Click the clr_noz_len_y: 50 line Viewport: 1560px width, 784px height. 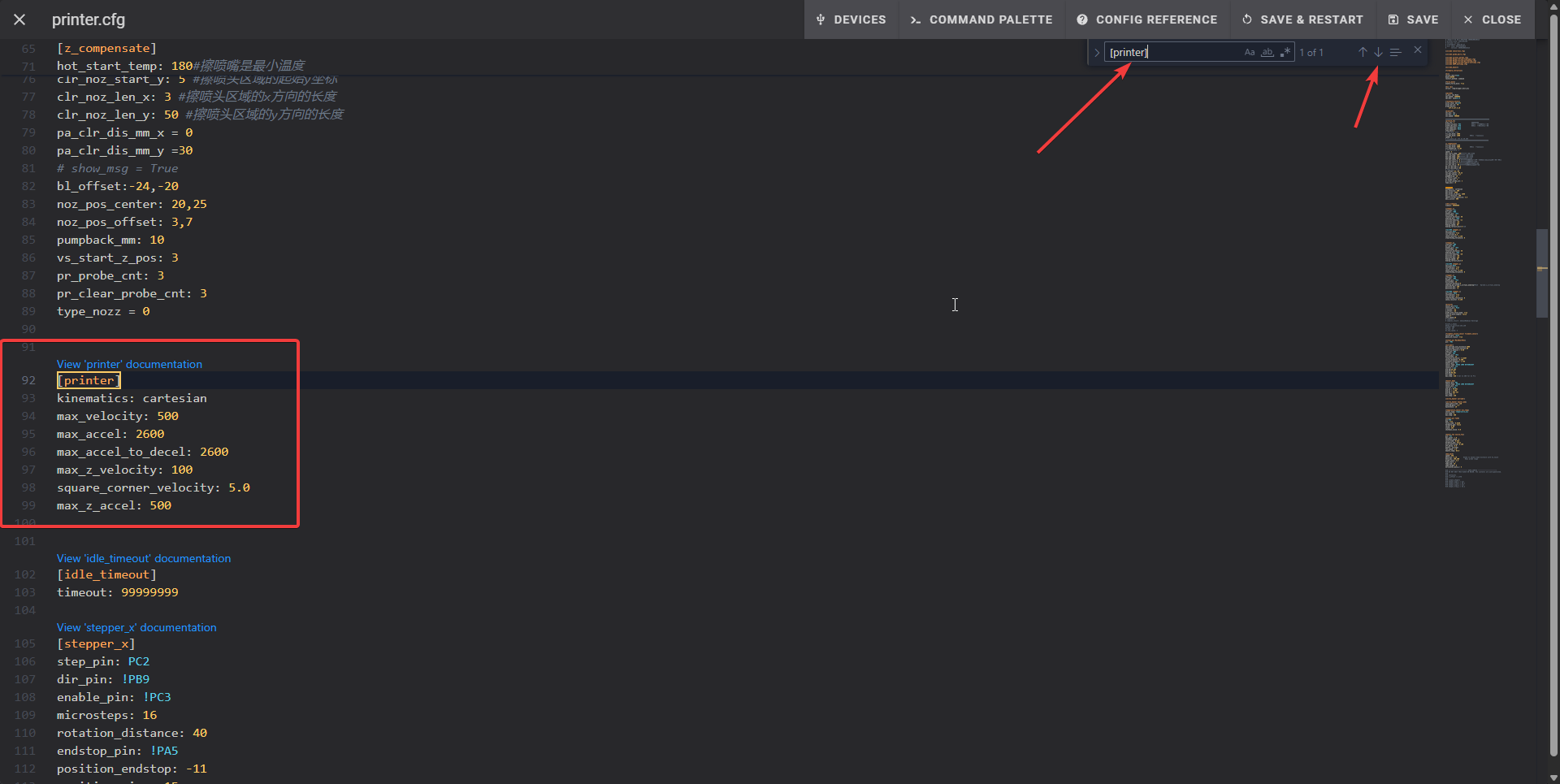[200, 115]
